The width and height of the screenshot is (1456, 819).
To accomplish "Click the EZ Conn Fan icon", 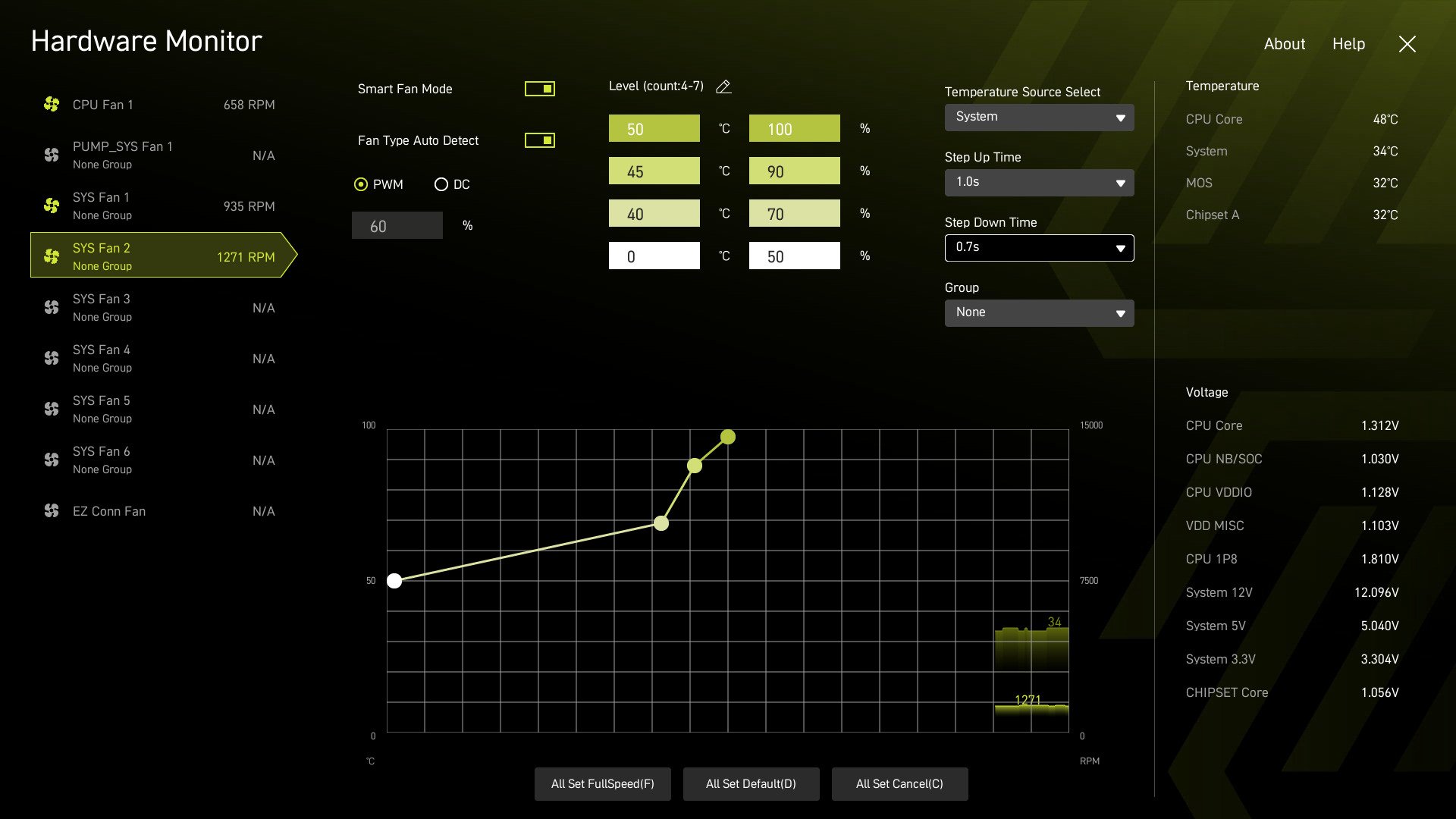I will click(x=52, y=511).
